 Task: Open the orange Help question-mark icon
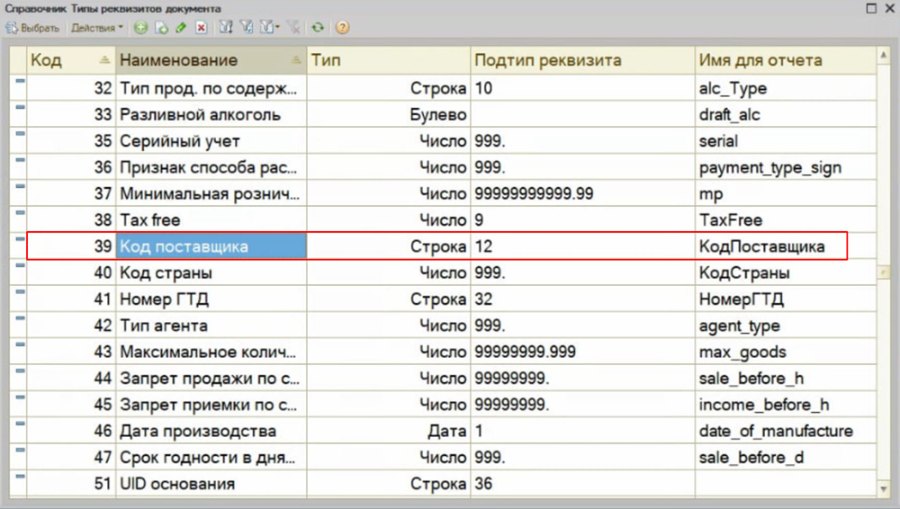pos(342,28)
